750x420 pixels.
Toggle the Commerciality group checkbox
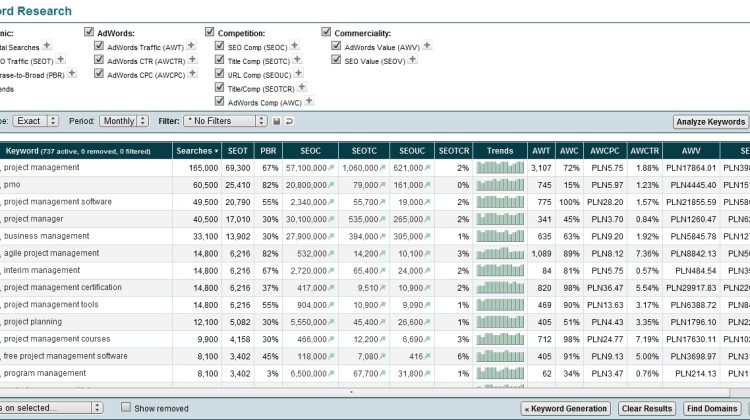pyautogui.click(x=326, y=32)
